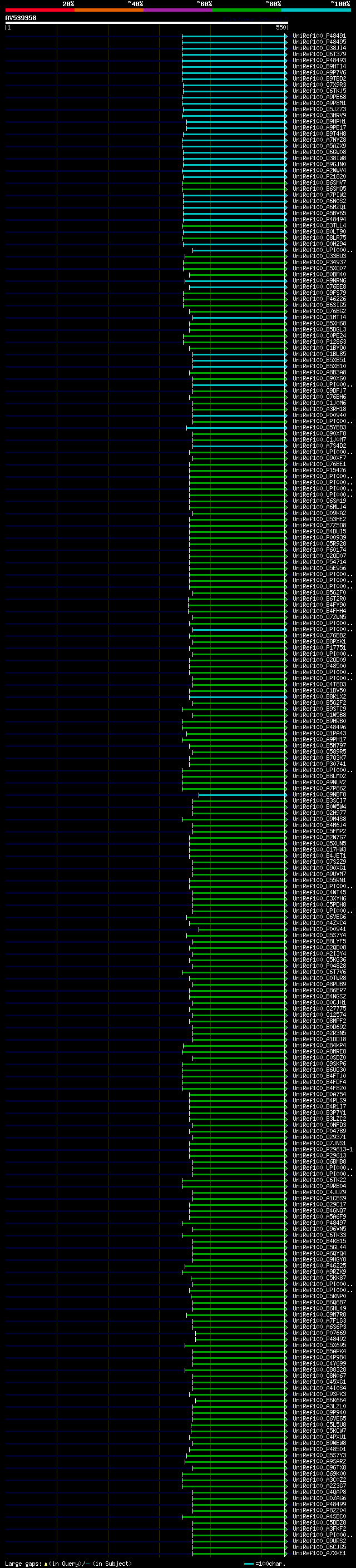Open hit UniRef100_Q38JI4
This screenshot has width=356, height=1568.
tap(319, 48)
